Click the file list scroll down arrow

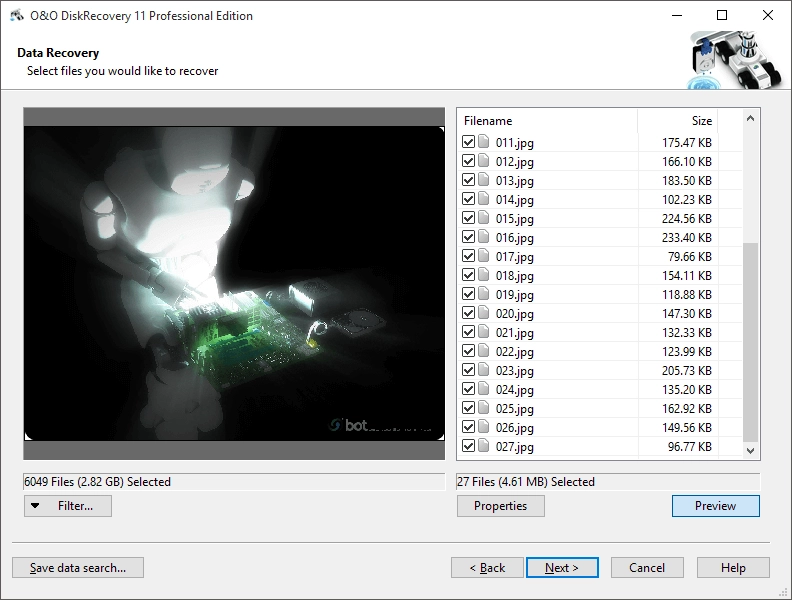coord(750,451)
